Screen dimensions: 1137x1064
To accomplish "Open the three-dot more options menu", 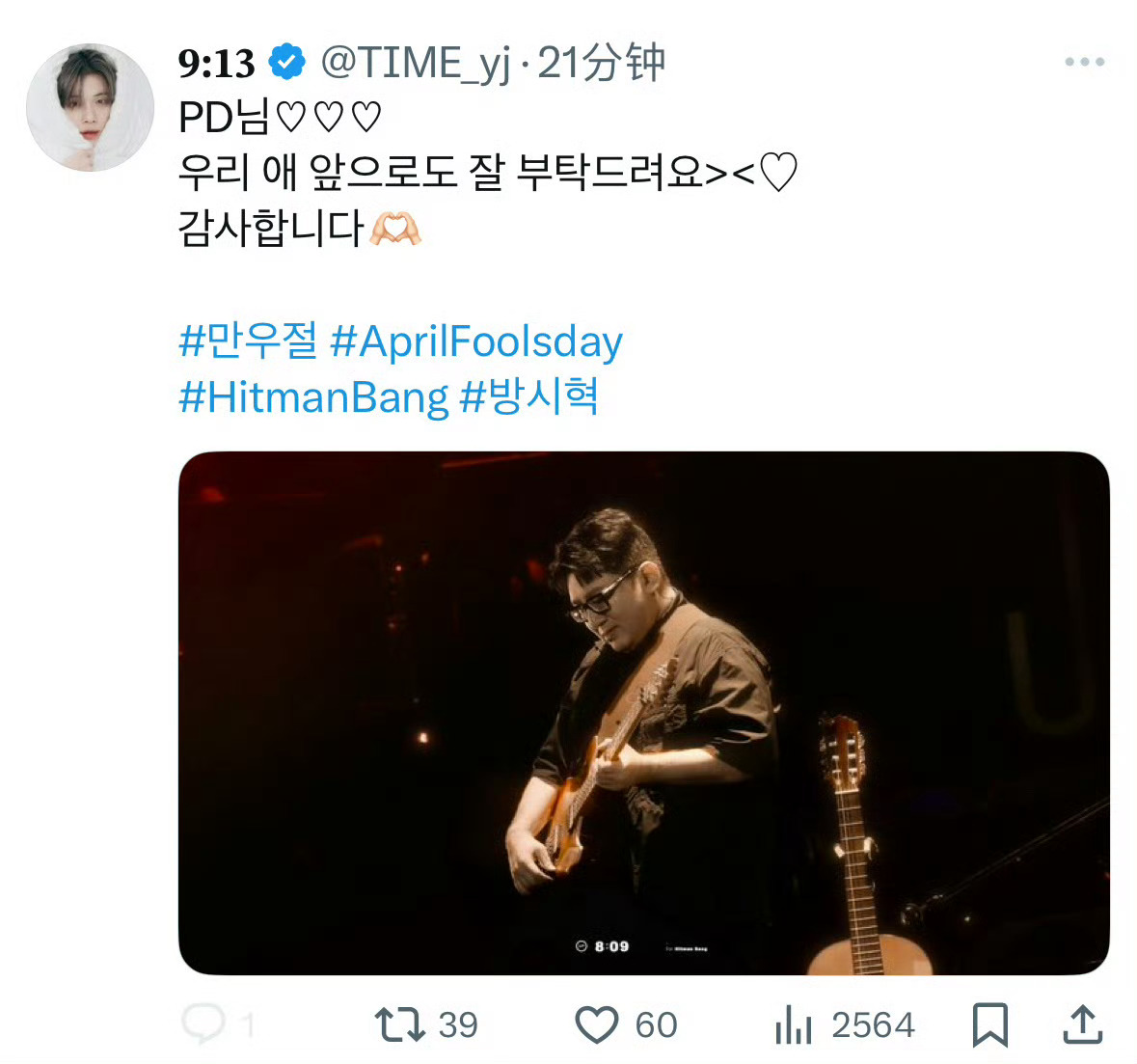I will 1084,63.
